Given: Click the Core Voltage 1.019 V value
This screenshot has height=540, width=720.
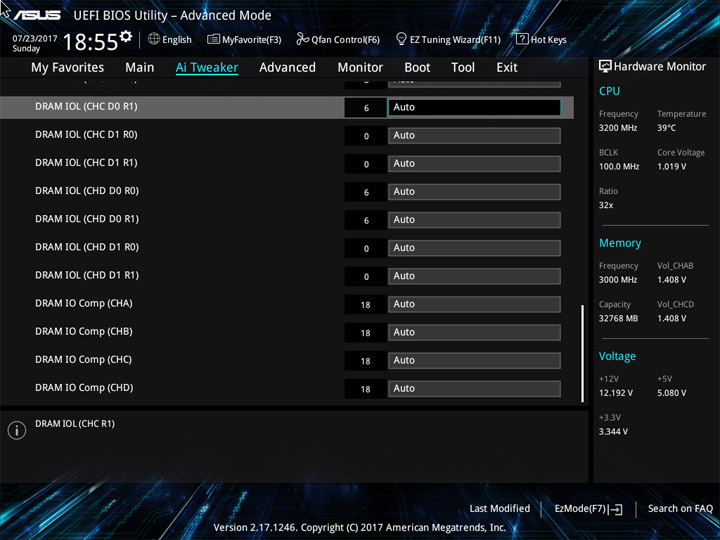Looking at the screenshot, I should point(672,167).
